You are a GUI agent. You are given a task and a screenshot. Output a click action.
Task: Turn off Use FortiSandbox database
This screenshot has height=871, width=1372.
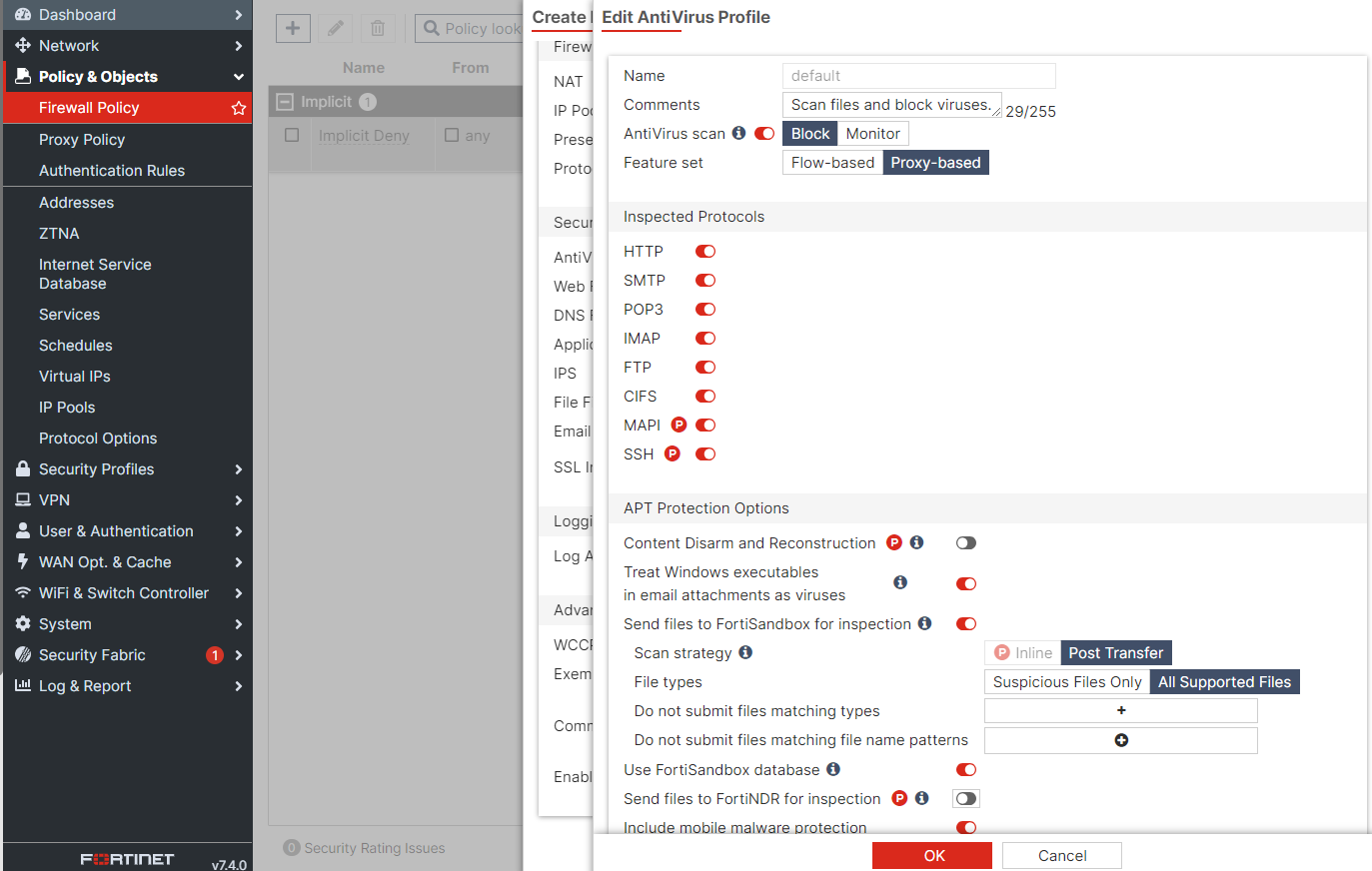pos(965,769)
